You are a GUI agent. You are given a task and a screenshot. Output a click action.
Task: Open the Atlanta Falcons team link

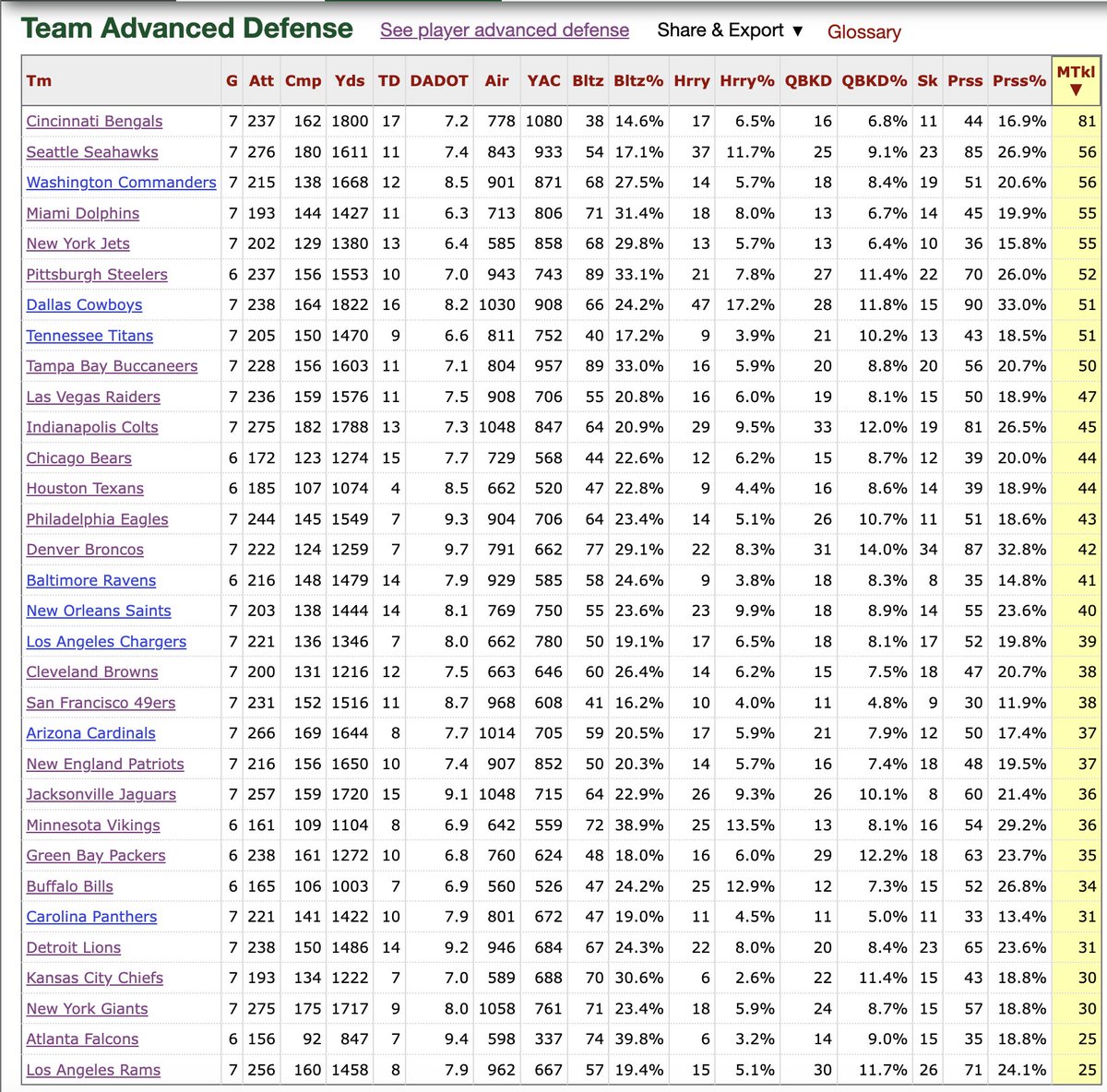[82, 1039]
